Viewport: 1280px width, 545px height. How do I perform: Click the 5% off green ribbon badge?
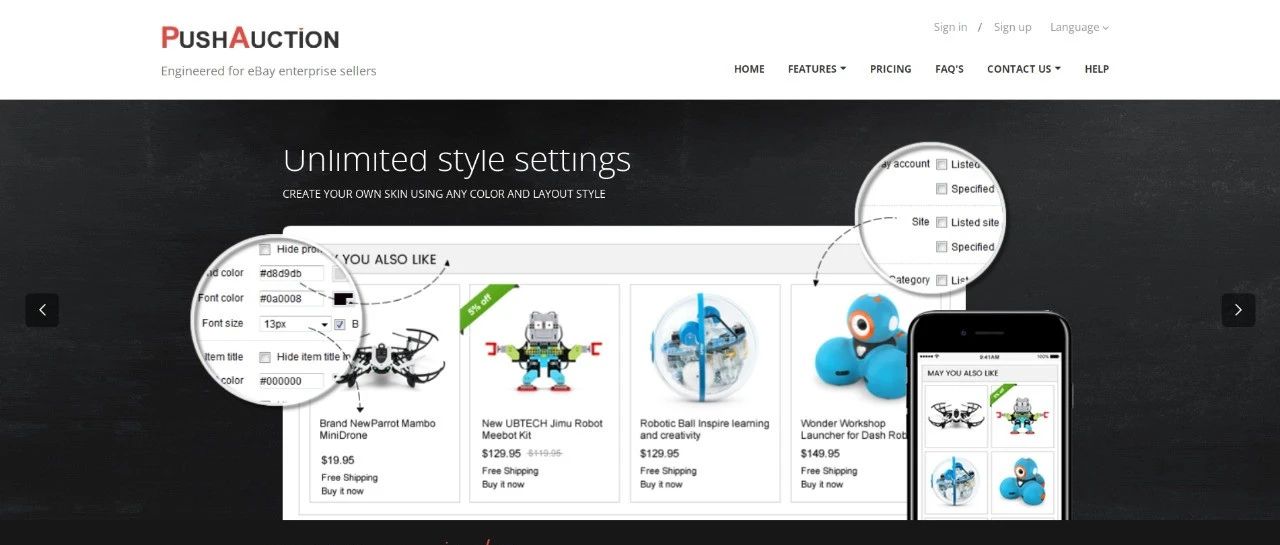point(487,307)
